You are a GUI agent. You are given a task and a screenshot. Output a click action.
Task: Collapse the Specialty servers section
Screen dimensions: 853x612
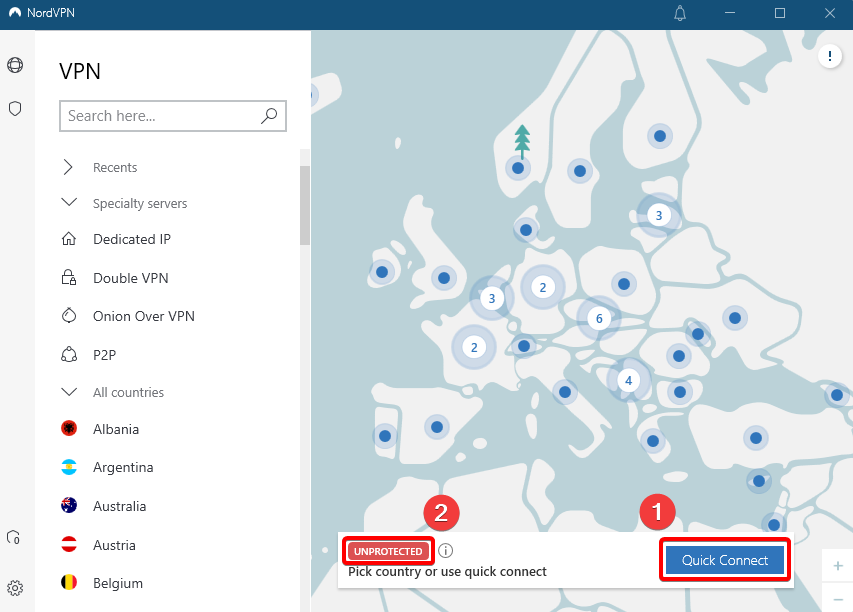69,203
